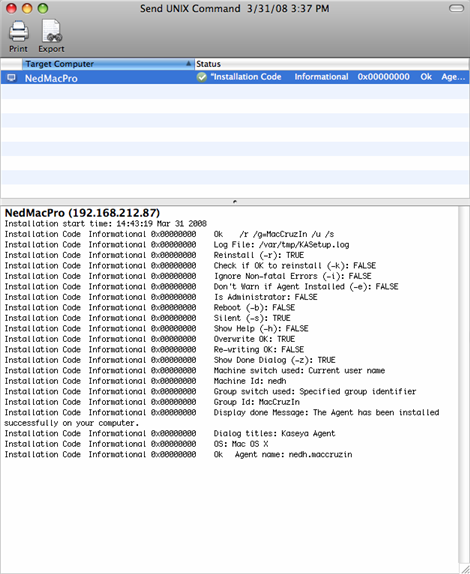470x574 pixels.
Task: Click the yellow minimize window button
Action: (x=27, y=8)
